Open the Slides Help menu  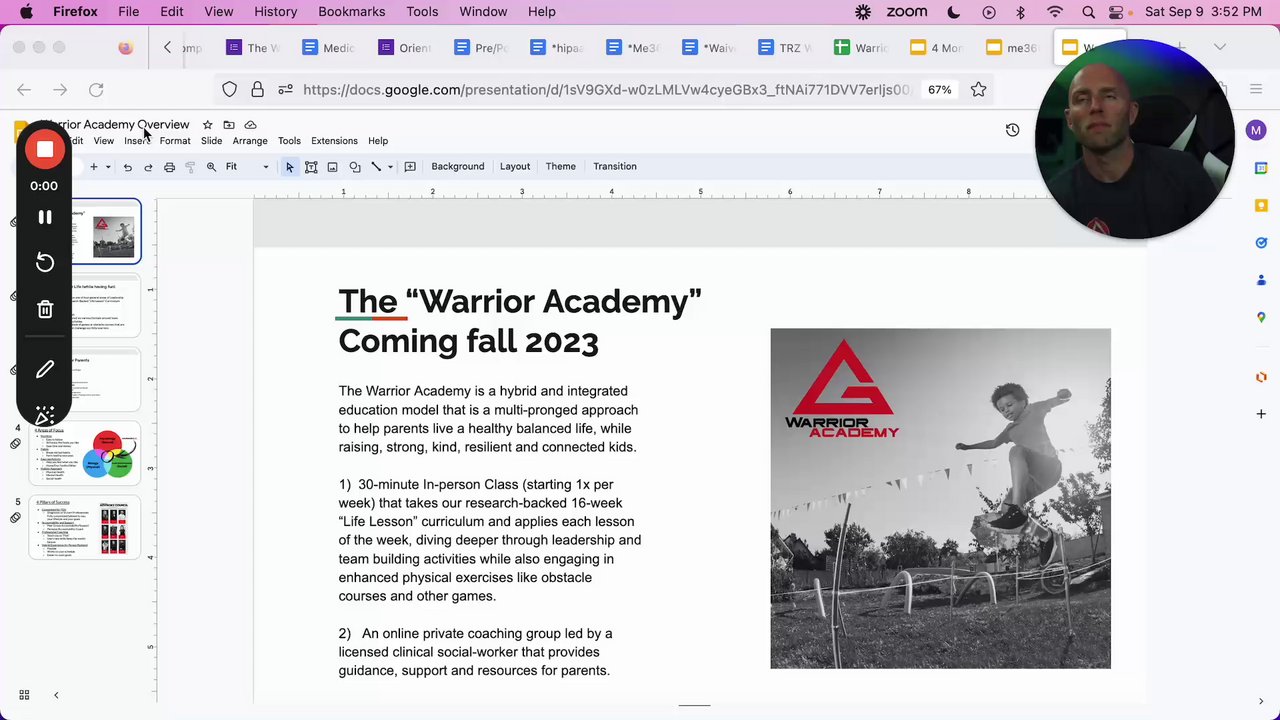(378, 141)
